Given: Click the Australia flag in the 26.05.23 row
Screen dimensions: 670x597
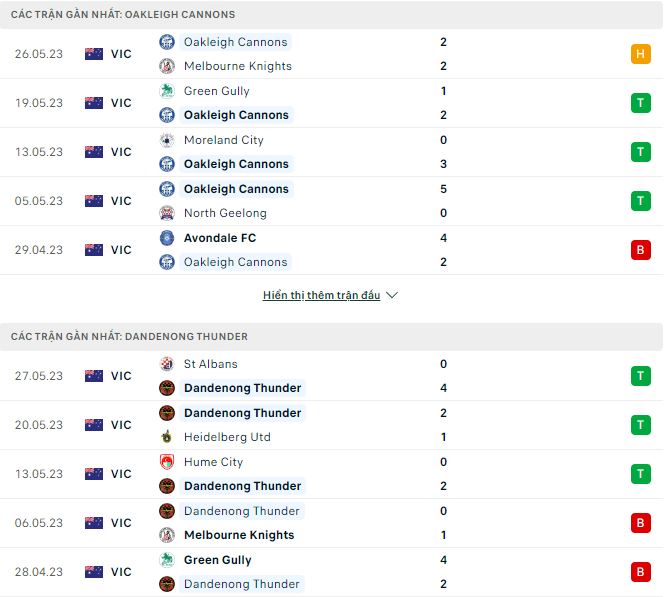Looking at the screenshot, I should tap(94, 54).
